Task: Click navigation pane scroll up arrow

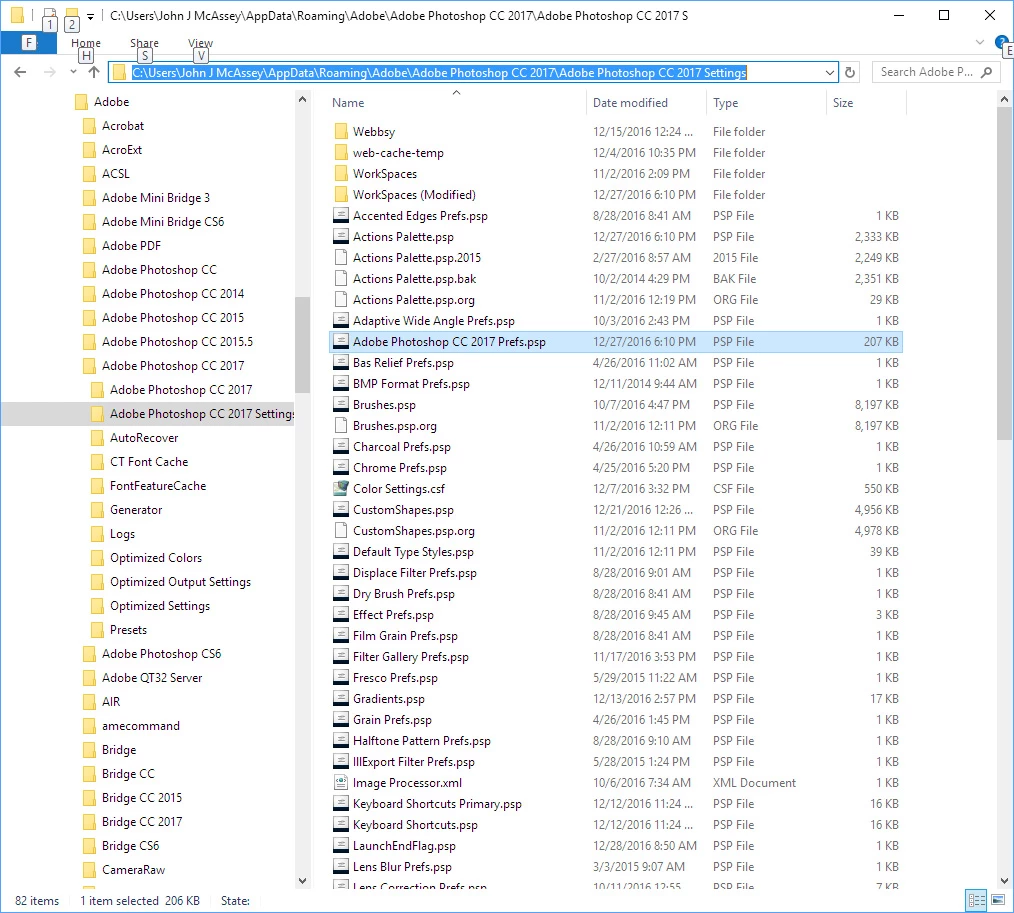Action: [x=302, y=100]
